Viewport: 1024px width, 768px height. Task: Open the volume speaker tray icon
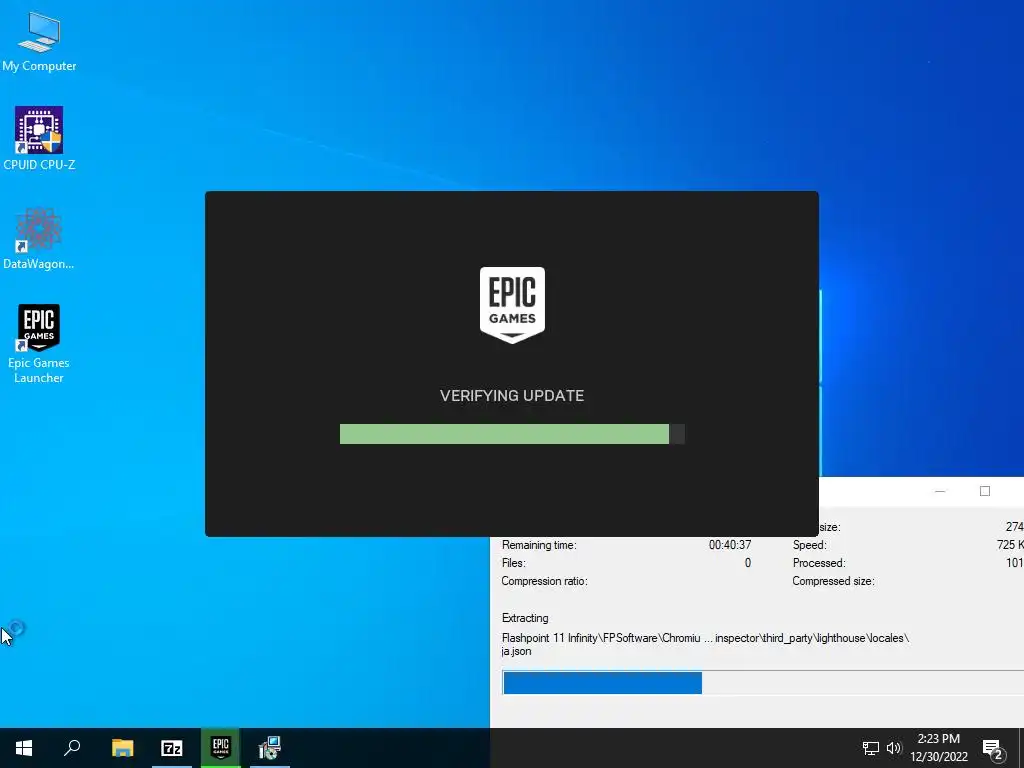point(894,748)
